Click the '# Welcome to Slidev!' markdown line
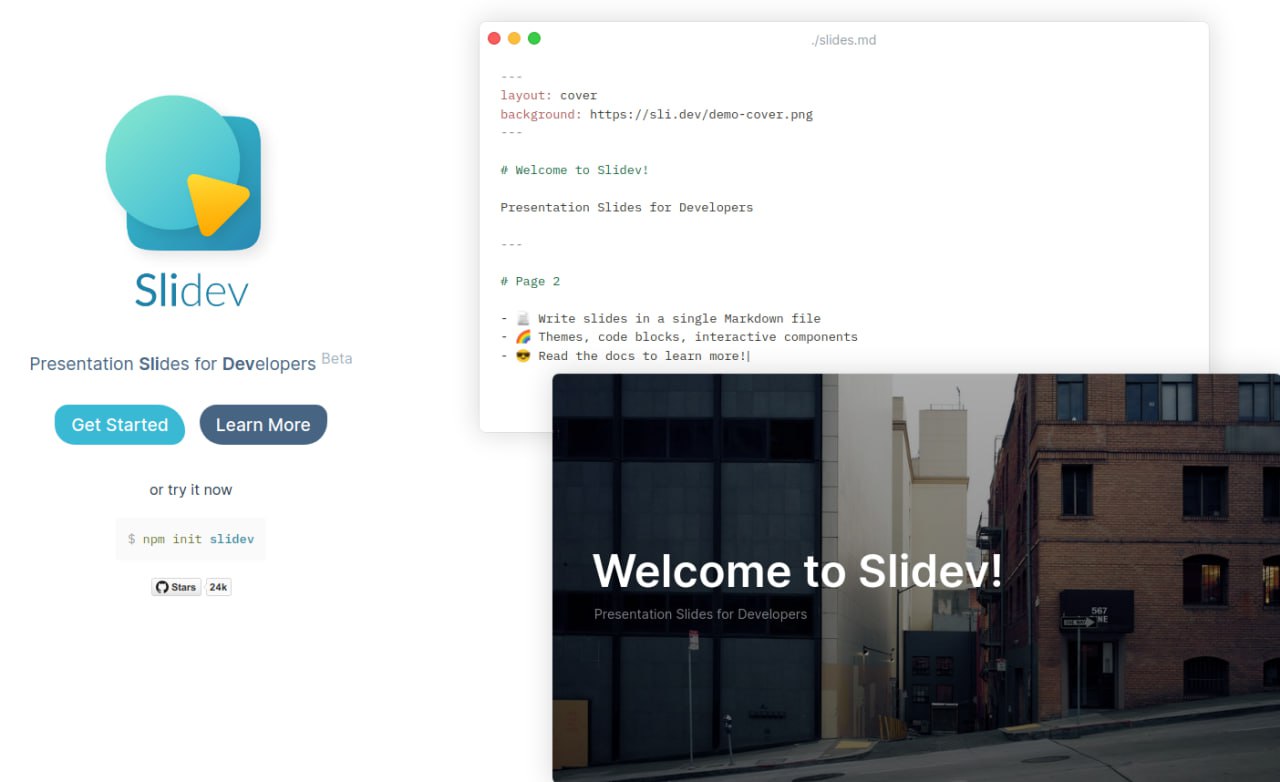The width and height of the screenshot is (1280, 782). point(575,170)
